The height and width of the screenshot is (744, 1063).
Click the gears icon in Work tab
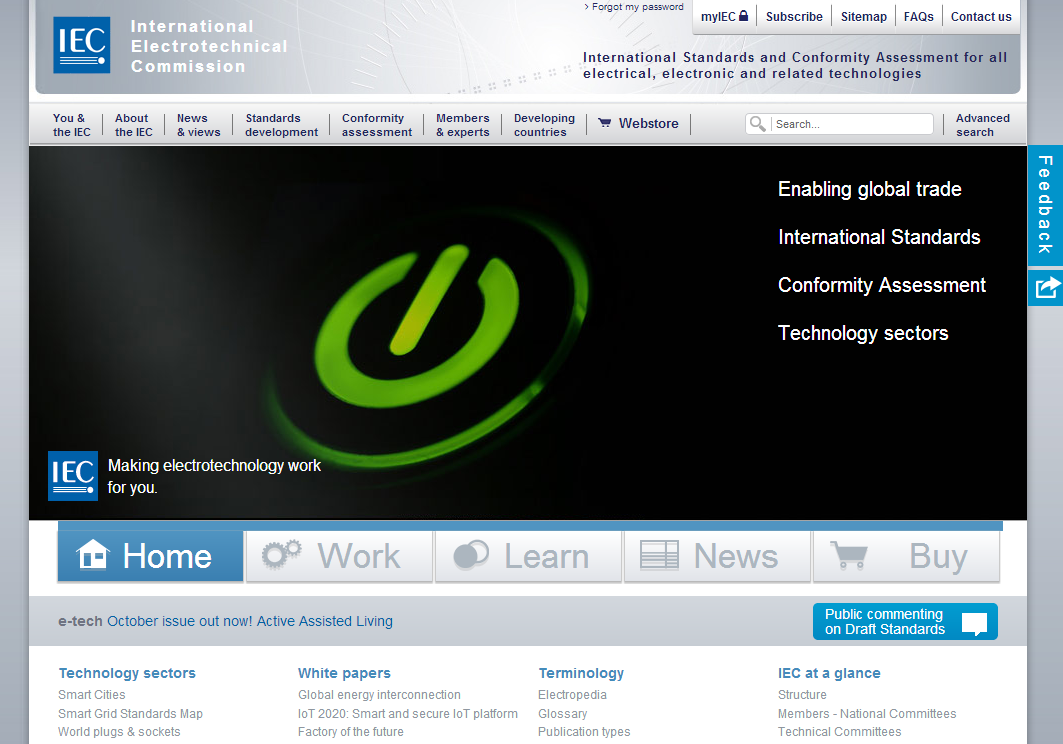pyautogui.click(x=281, y=553)
